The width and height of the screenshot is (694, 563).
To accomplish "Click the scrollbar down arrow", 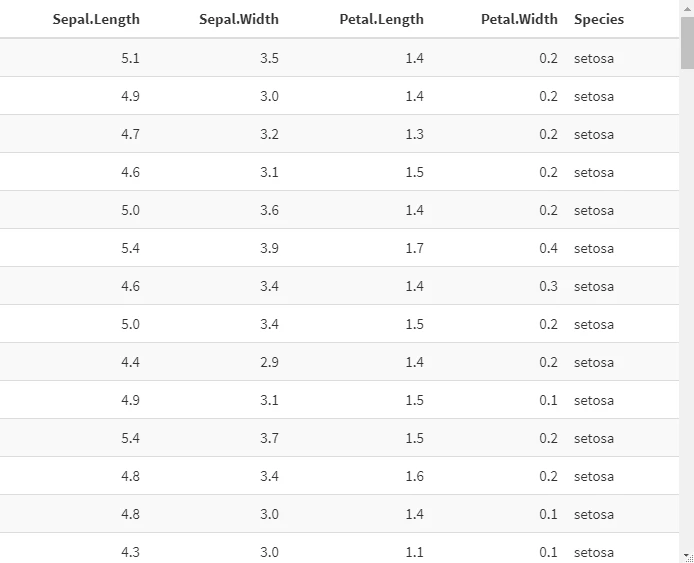I will pyautogui.click(x=686, y=554).
